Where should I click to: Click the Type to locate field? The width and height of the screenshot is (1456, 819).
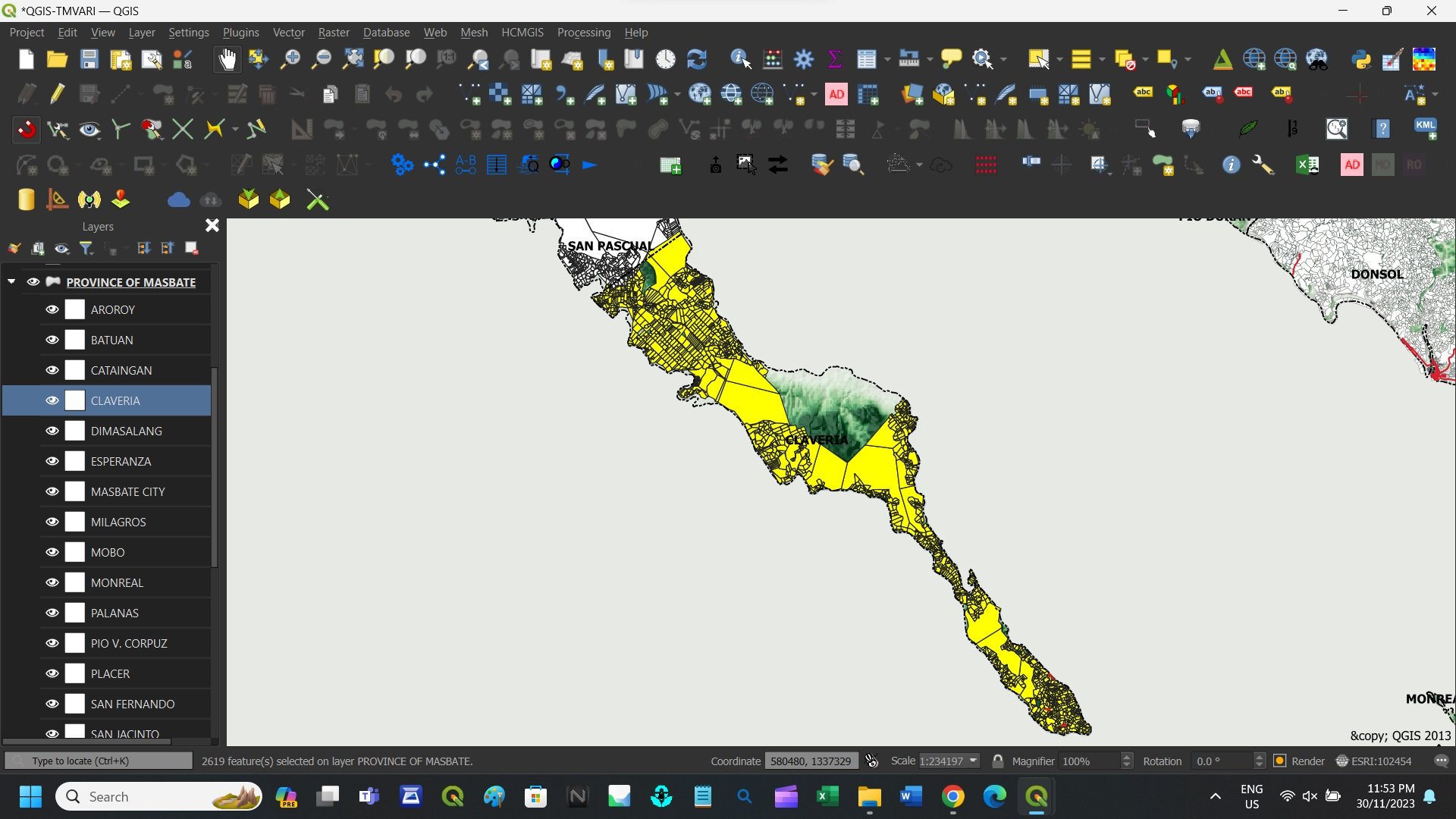(99, 761)
